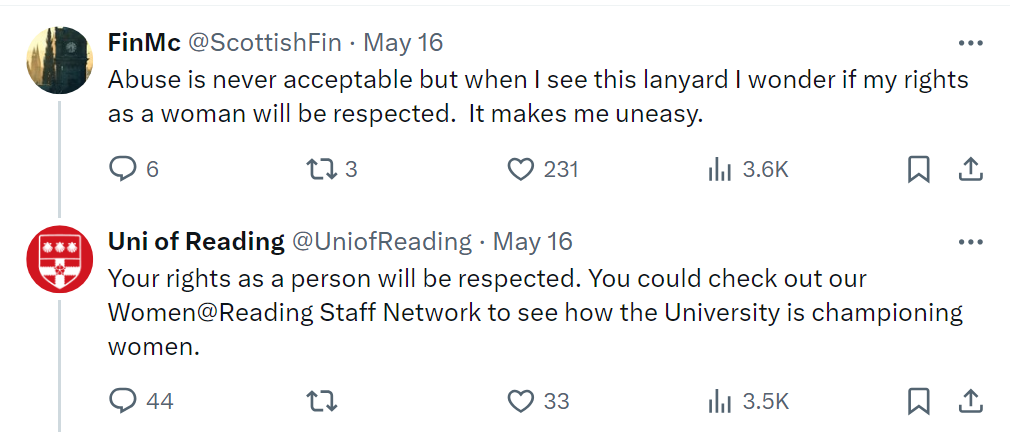Share Uni of Reading's tweet

(x=969, y=401)
